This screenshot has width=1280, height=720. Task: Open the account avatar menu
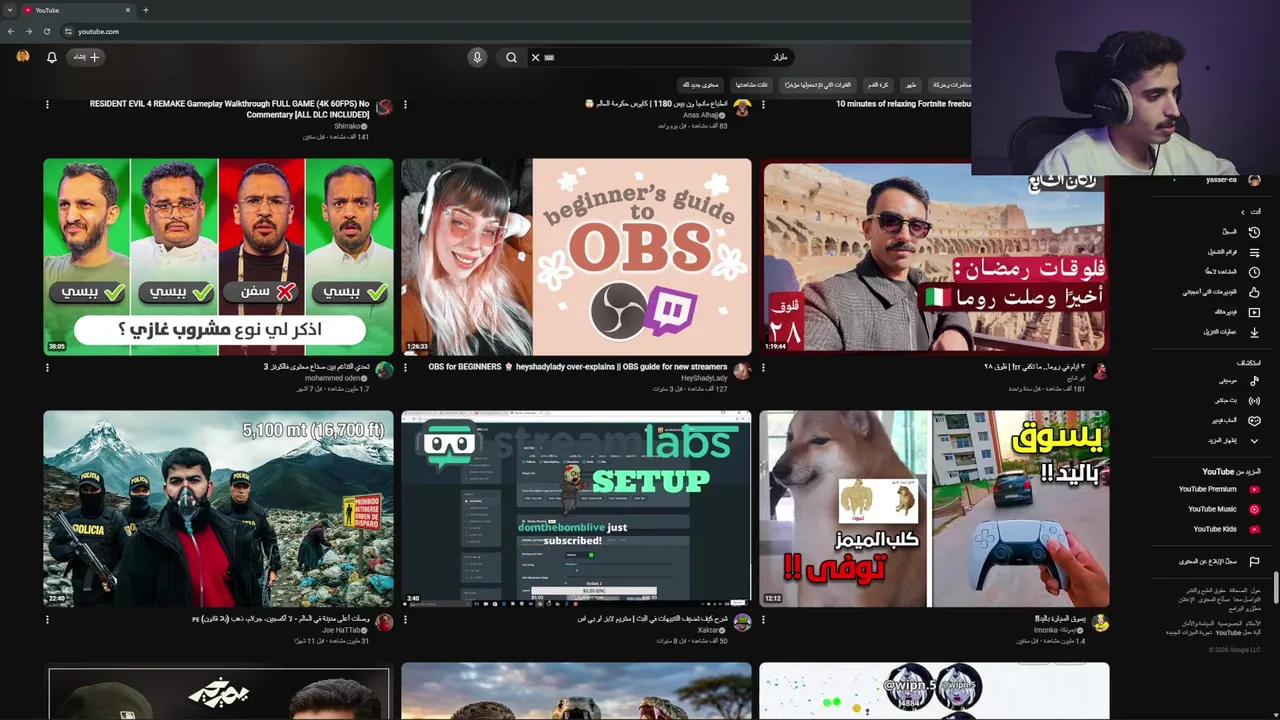point(23,57)
